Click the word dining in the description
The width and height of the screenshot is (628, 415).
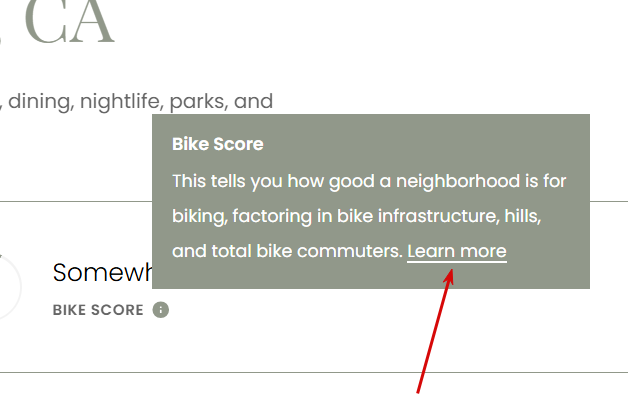click(x=41, y=101)
